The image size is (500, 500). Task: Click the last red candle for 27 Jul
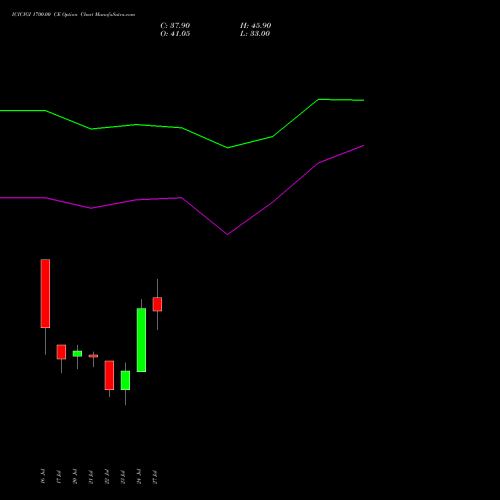[x=157, y=304]
